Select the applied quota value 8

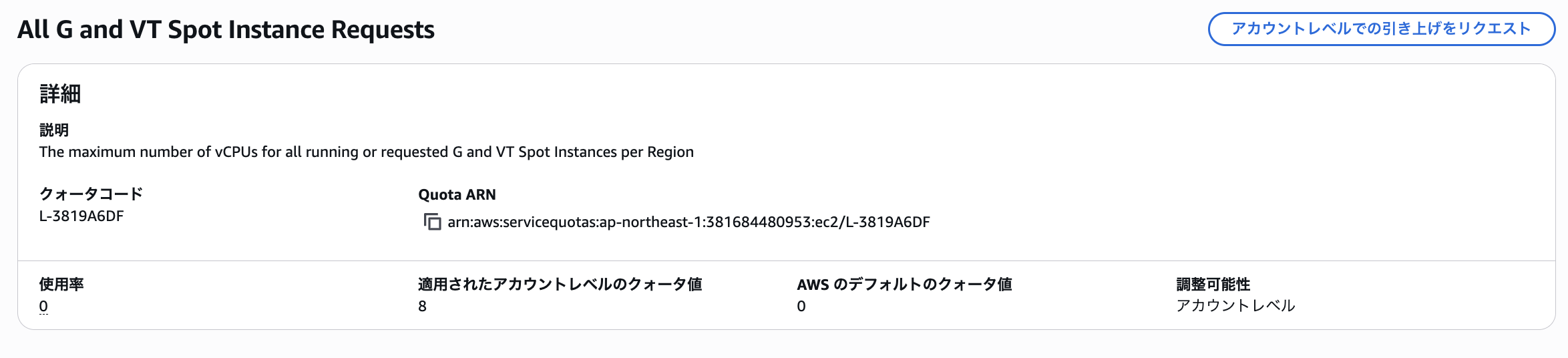(422, 307)
